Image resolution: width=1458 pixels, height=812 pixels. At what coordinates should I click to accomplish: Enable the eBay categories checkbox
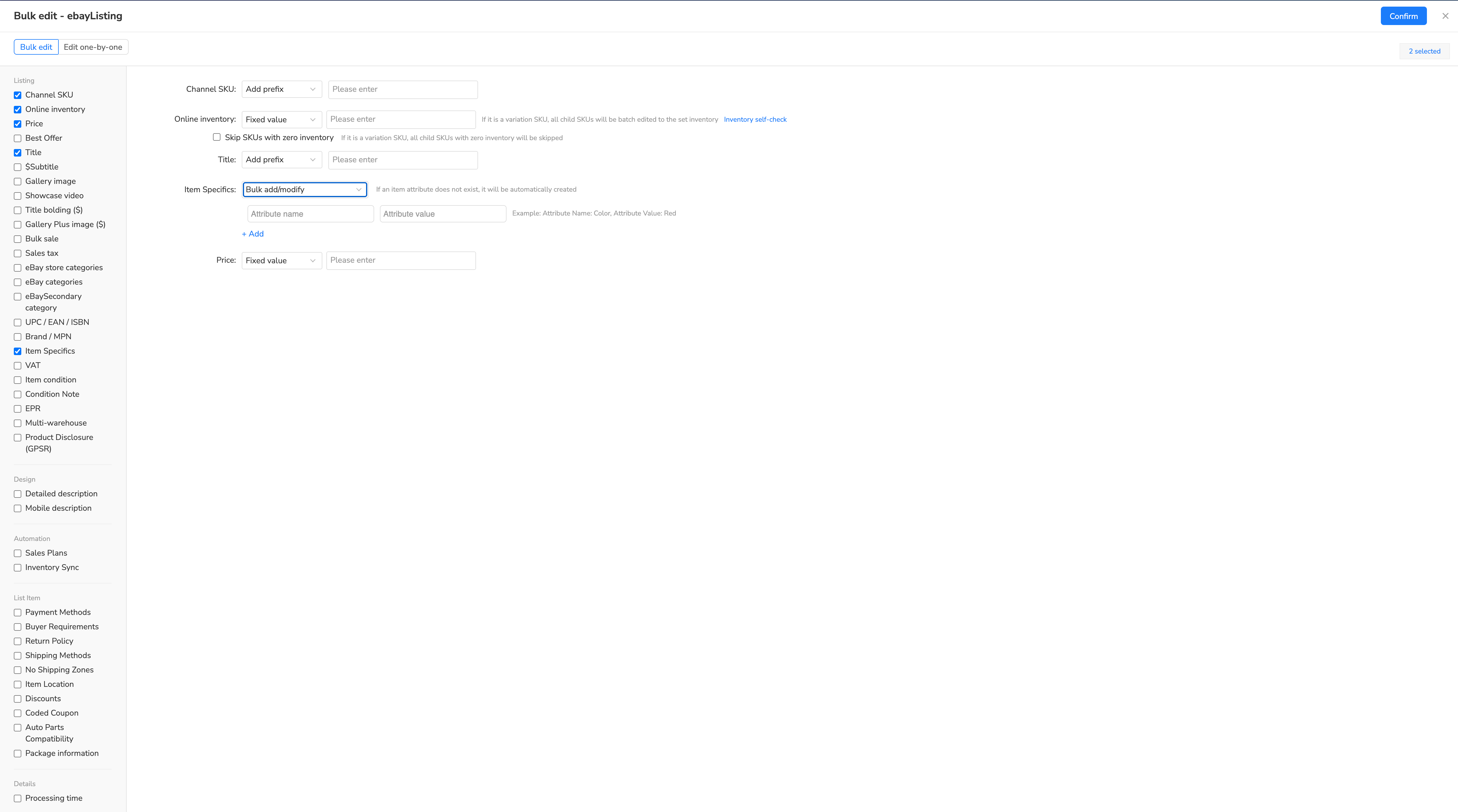(18, 282)
